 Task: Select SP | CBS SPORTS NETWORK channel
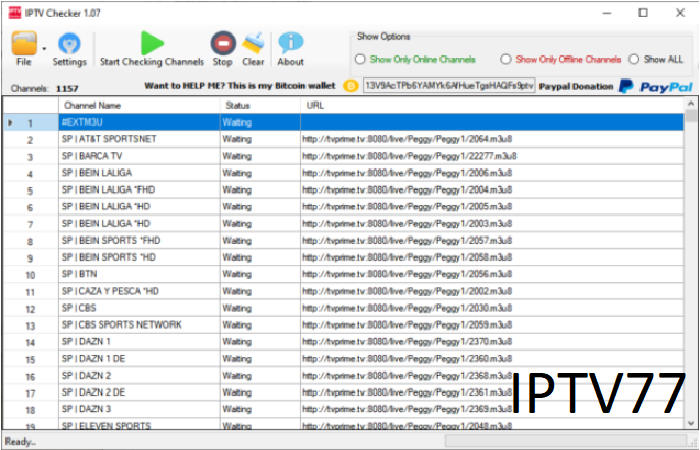(x=139, y=325)
